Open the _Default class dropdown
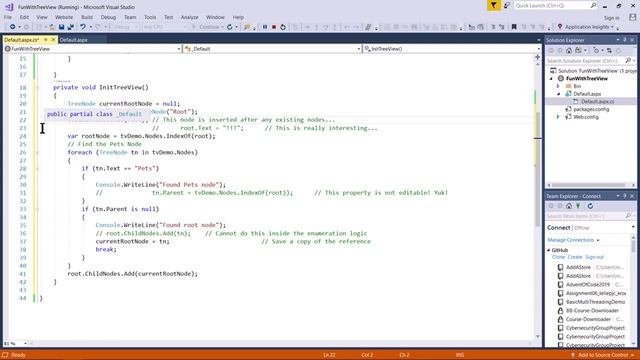The height and width of the screenshot is (360, 640). [x=359, y=49]
